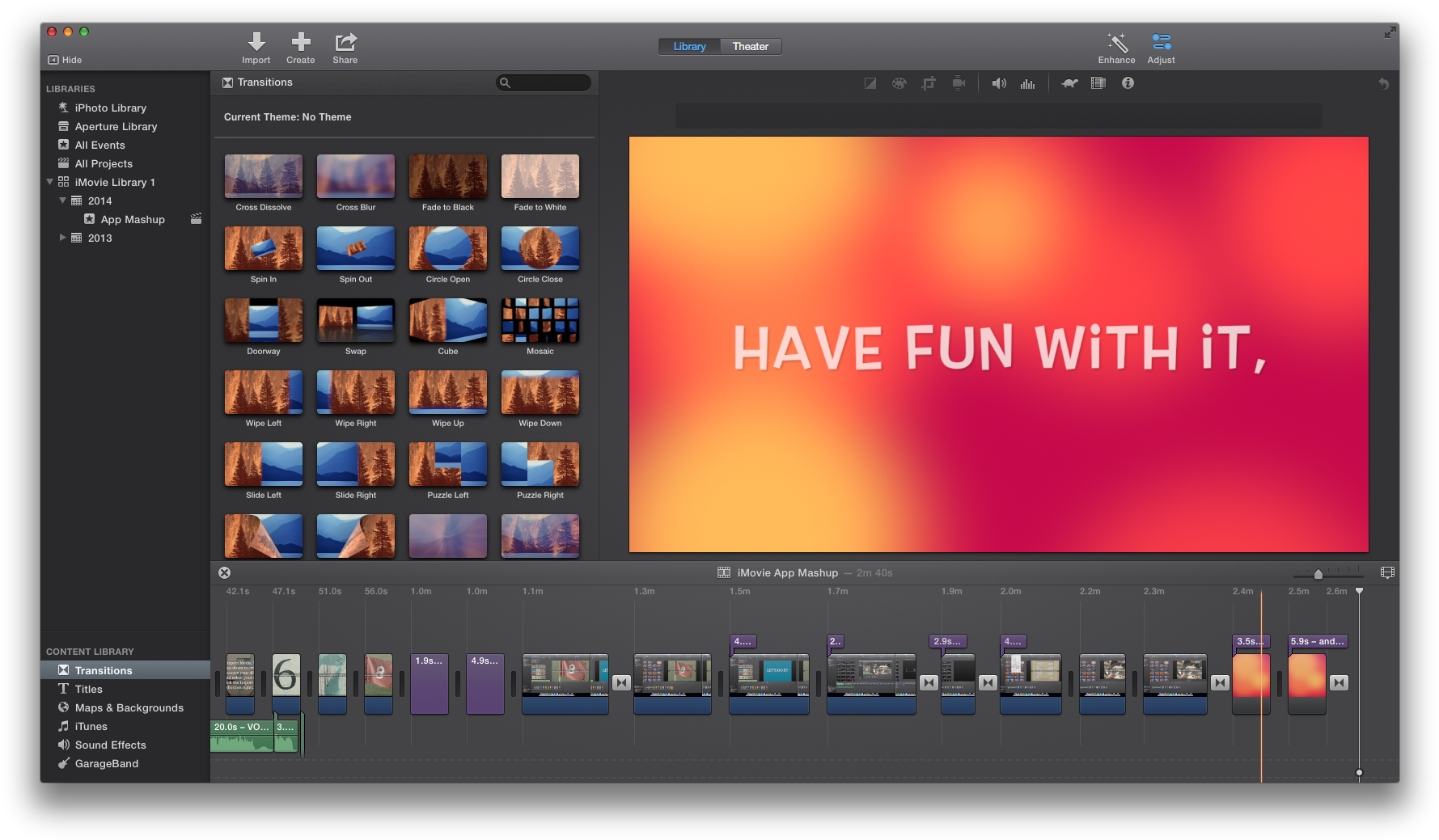Open the color balance adjustment icon
Viewport: 1439px width, 840px height.
click(x=870, y=83)
